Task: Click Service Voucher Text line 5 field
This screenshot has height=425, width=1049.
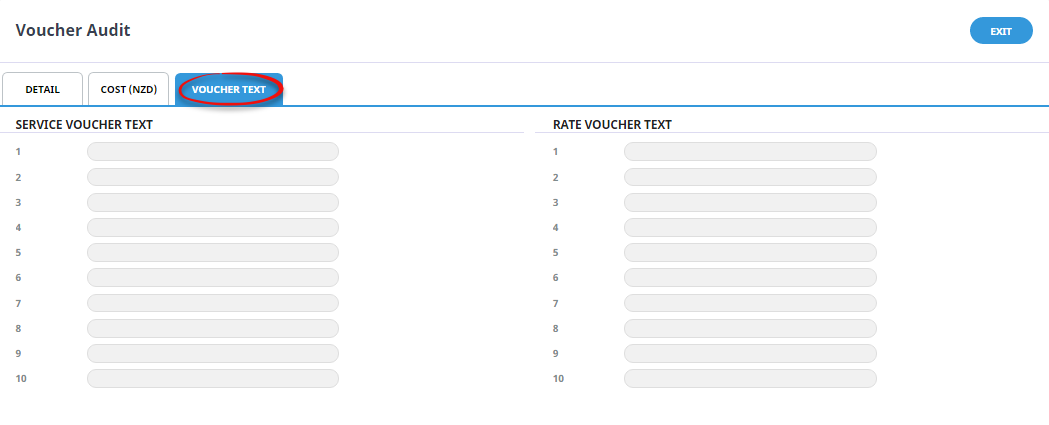Action: (x=213, y=252)
